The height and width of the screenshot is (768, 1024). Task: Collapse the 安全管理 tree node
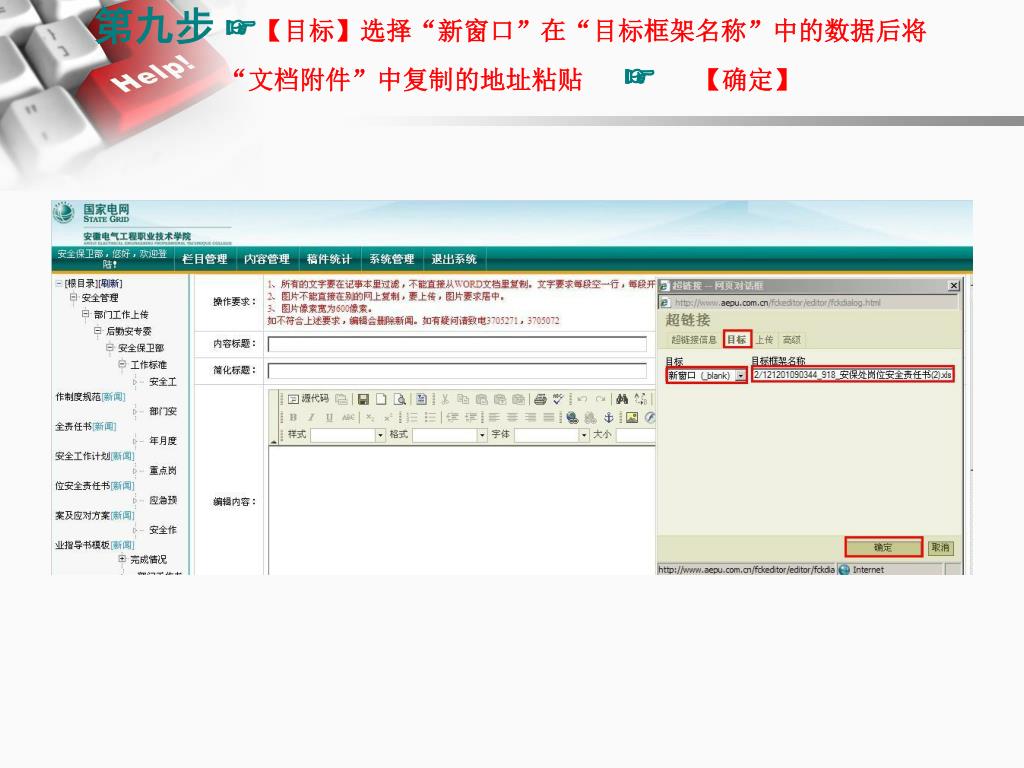(73, 297)
